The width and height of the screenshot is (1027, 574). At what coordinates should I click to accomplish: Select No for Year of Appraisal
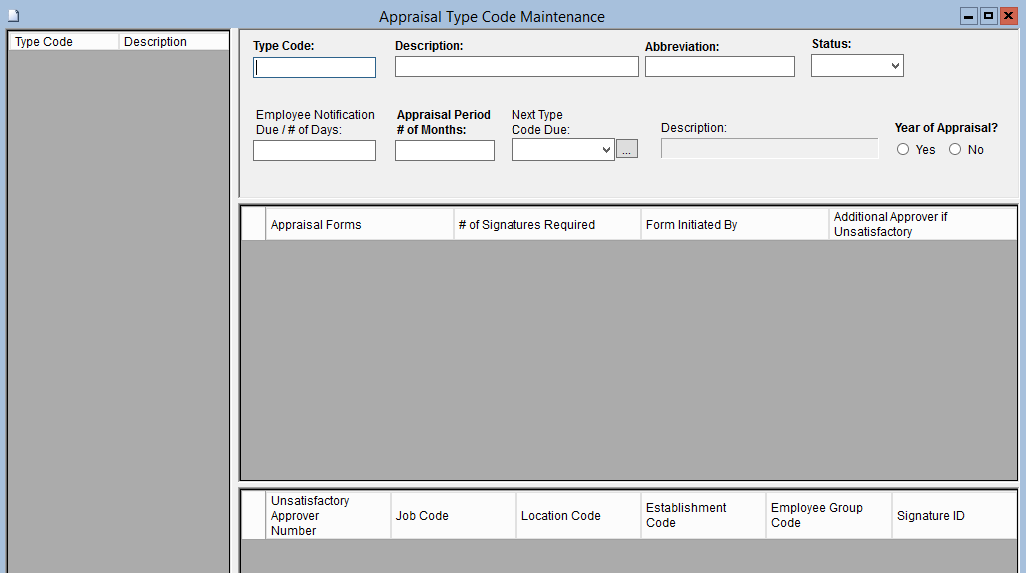coord(955,150)
